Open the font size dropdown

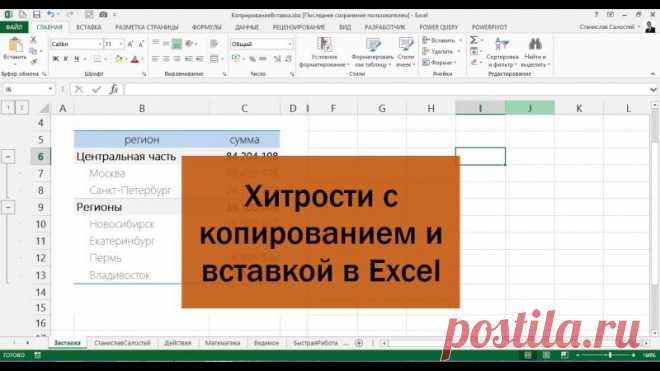pos(121,44)
